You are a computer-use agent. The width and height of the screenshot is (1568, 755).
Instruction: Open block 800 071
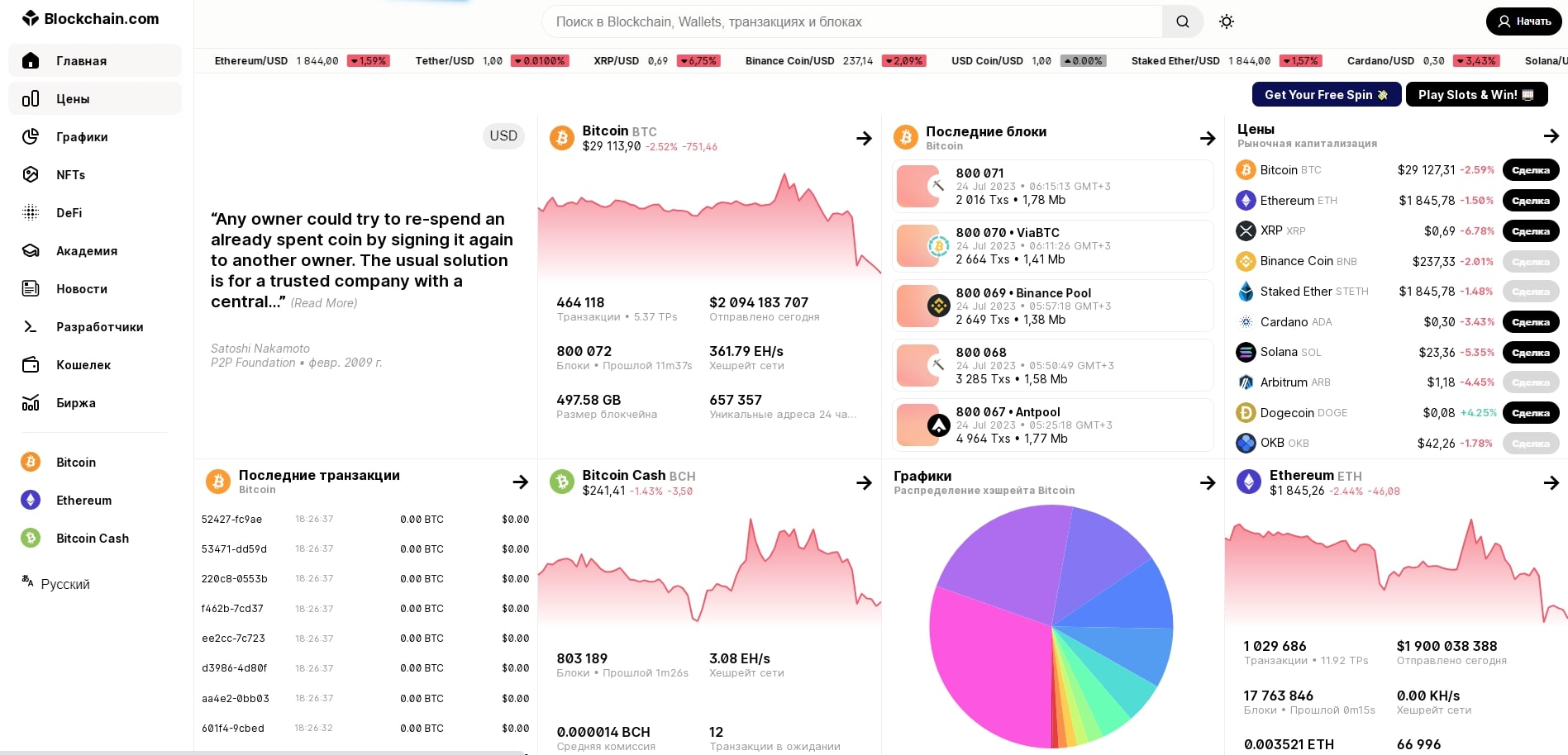point(1053,186)
